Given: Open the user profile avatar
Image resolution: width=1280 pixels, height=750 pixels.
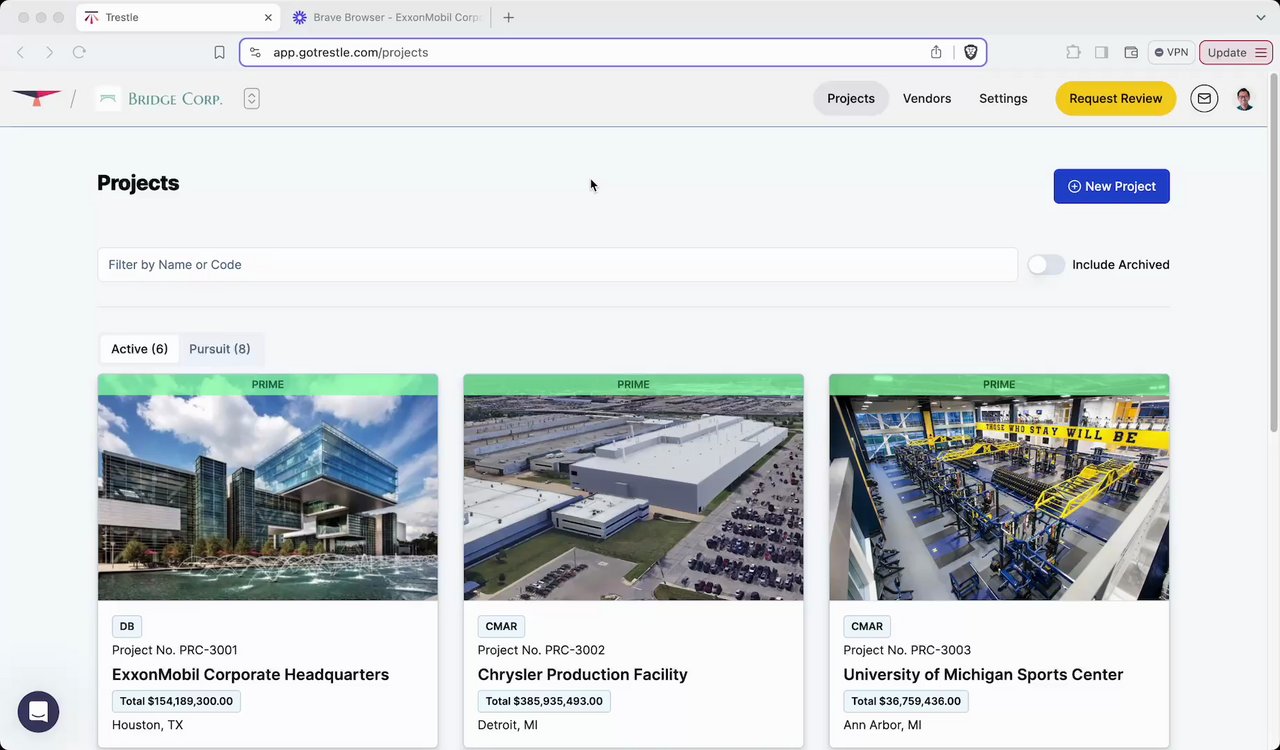Looking at the screenshot, I should pos(1244,98).
